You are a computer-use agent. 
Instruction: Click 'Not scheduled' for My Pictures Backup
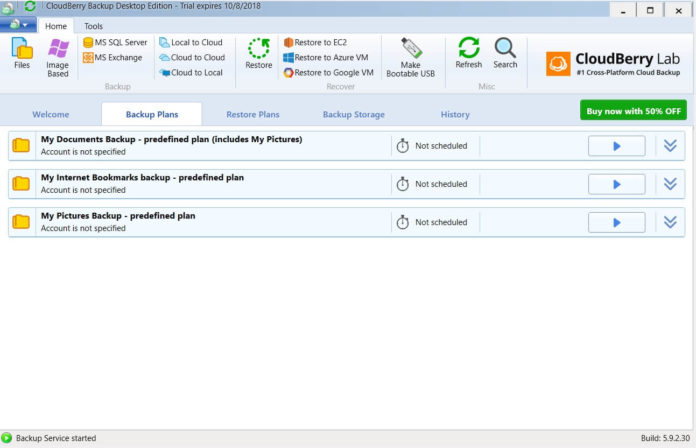click(441, 222)
